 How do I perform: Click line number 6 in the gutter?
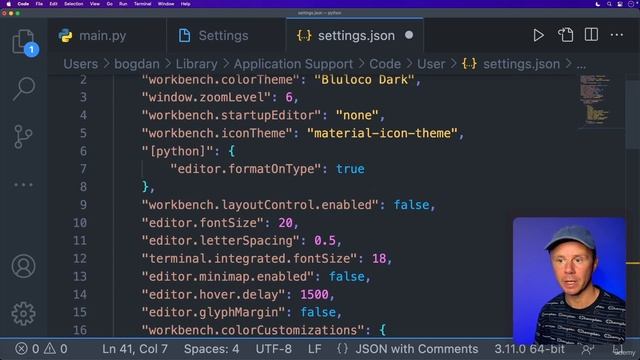[83, 151]
